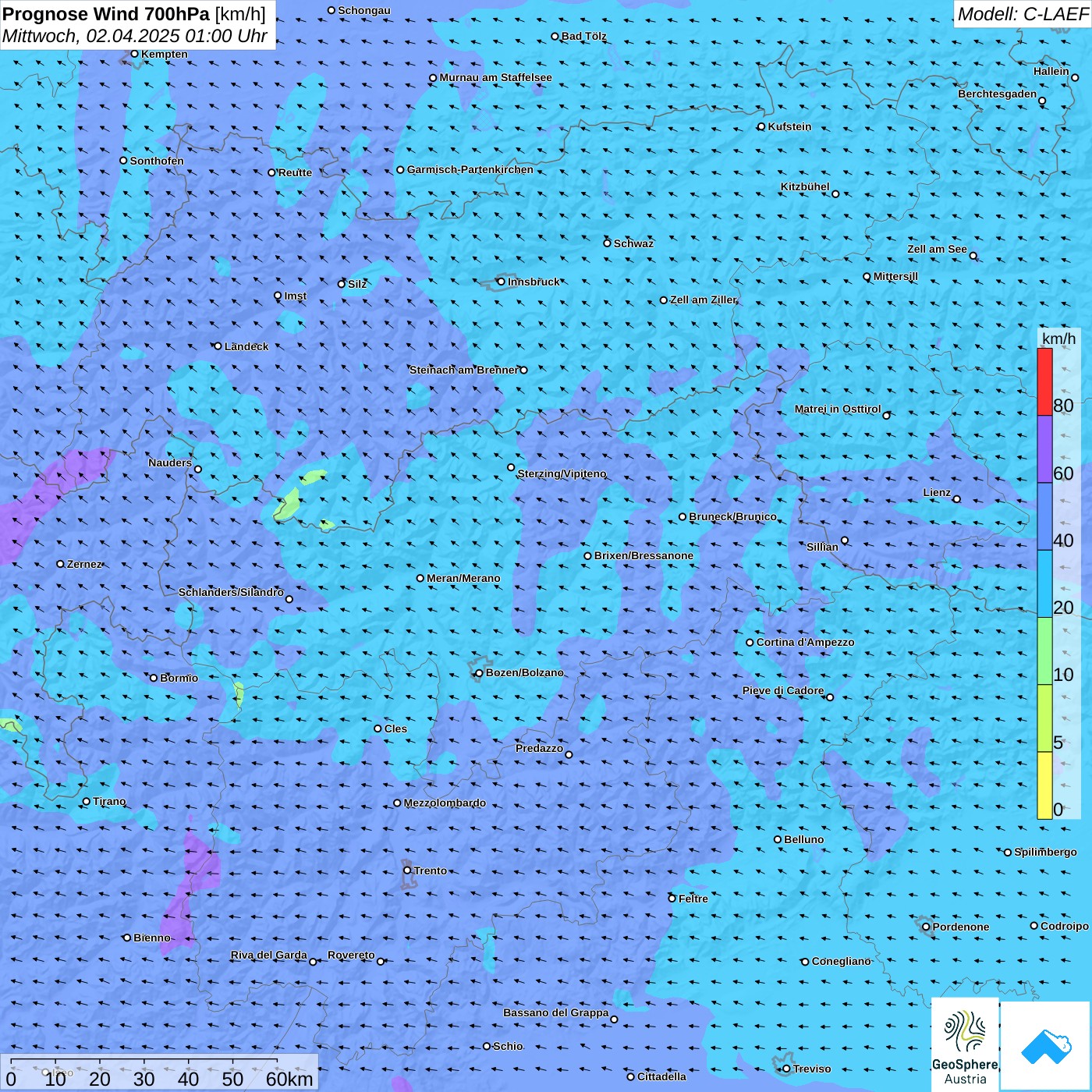Click the date Mittwoch, 02.04.2025 01:00 Uhr
1092x1092 pixels.
click(x=134, y=36)
